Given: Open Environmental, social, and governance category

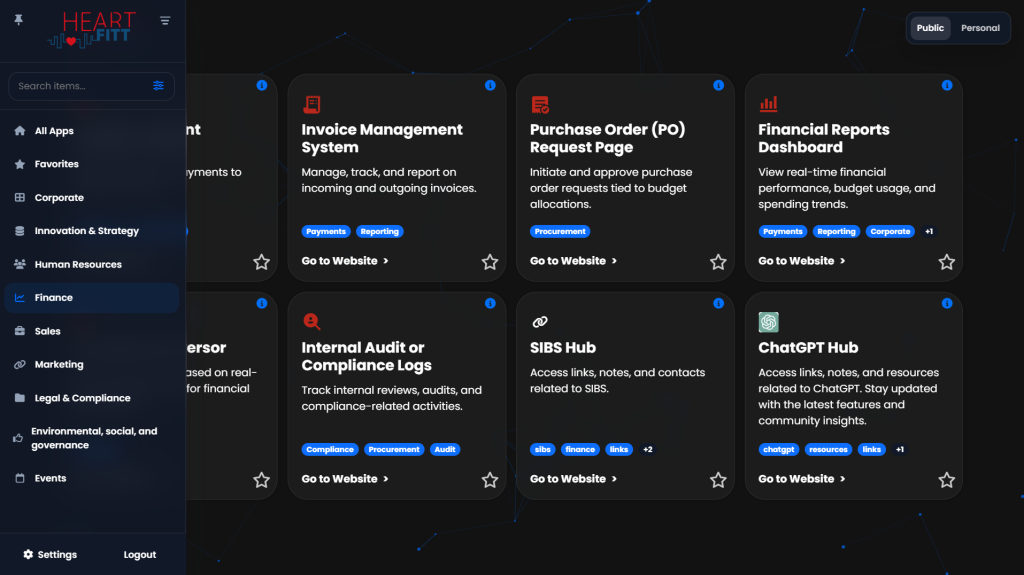Looking at the screenshot, I should coord(91,438).
